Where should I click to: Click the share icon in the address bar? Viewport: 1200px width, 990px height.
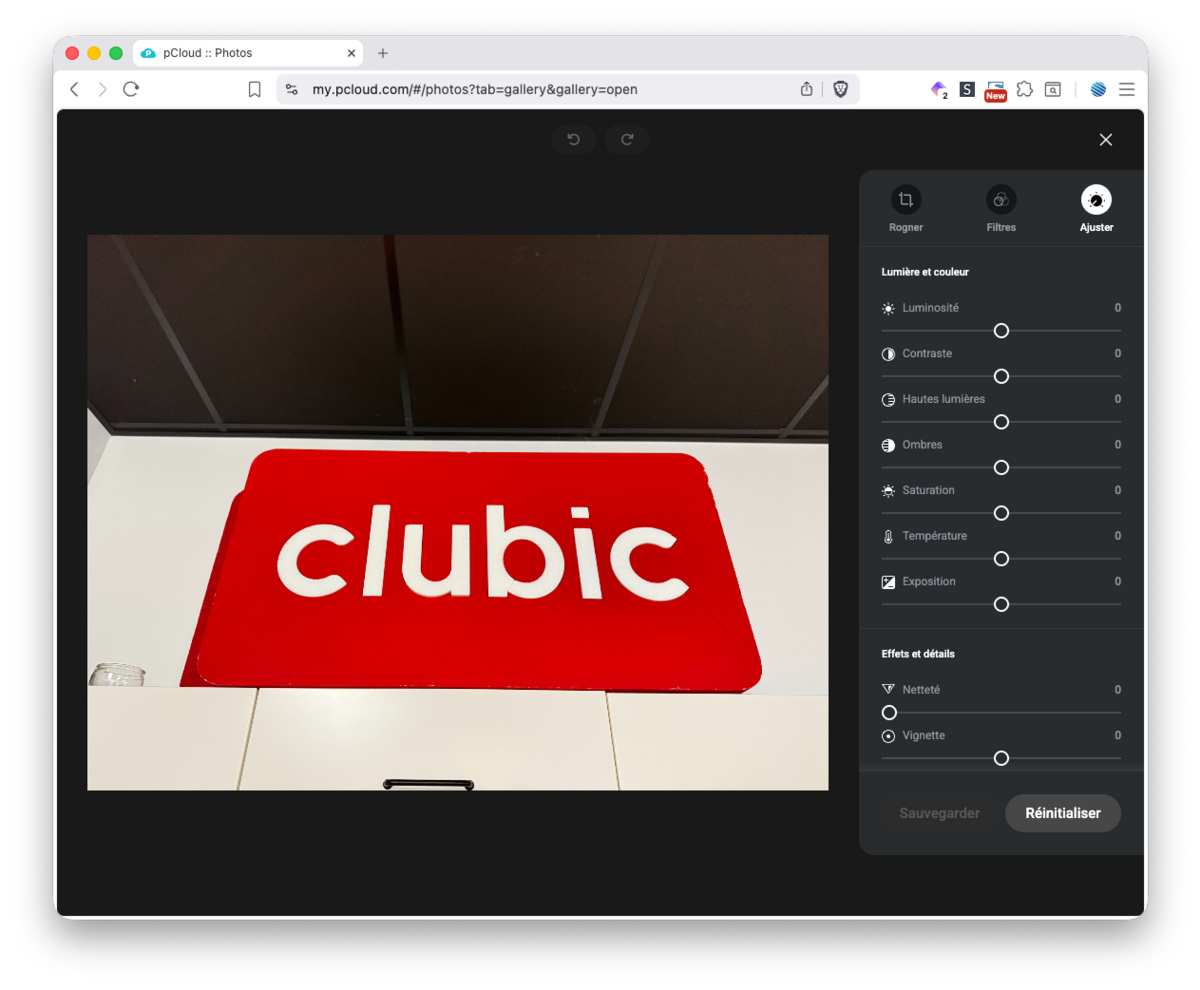coord(807,89)
